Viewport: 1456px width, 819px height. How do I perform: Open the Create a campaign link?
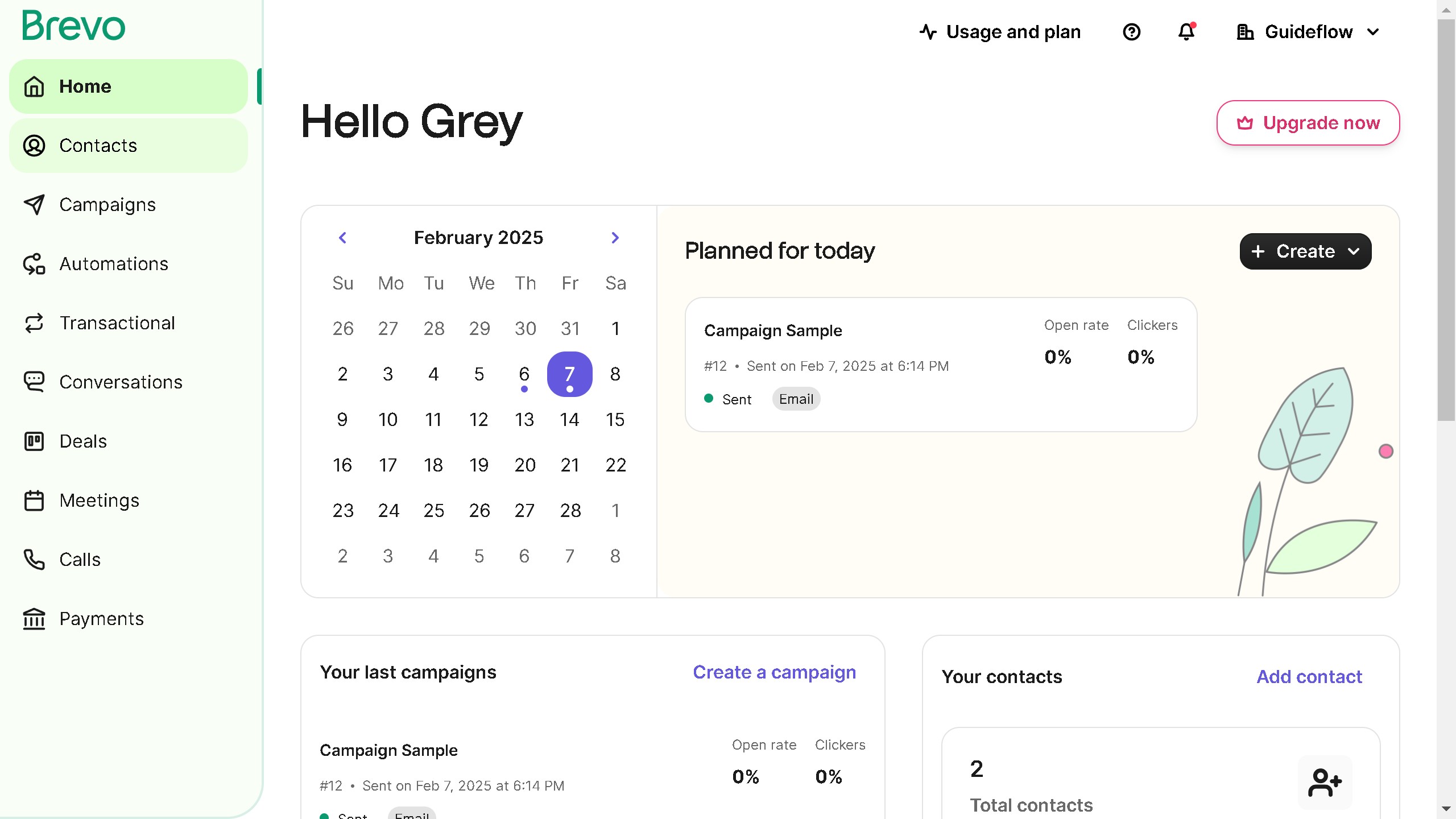tap(774, 672)
